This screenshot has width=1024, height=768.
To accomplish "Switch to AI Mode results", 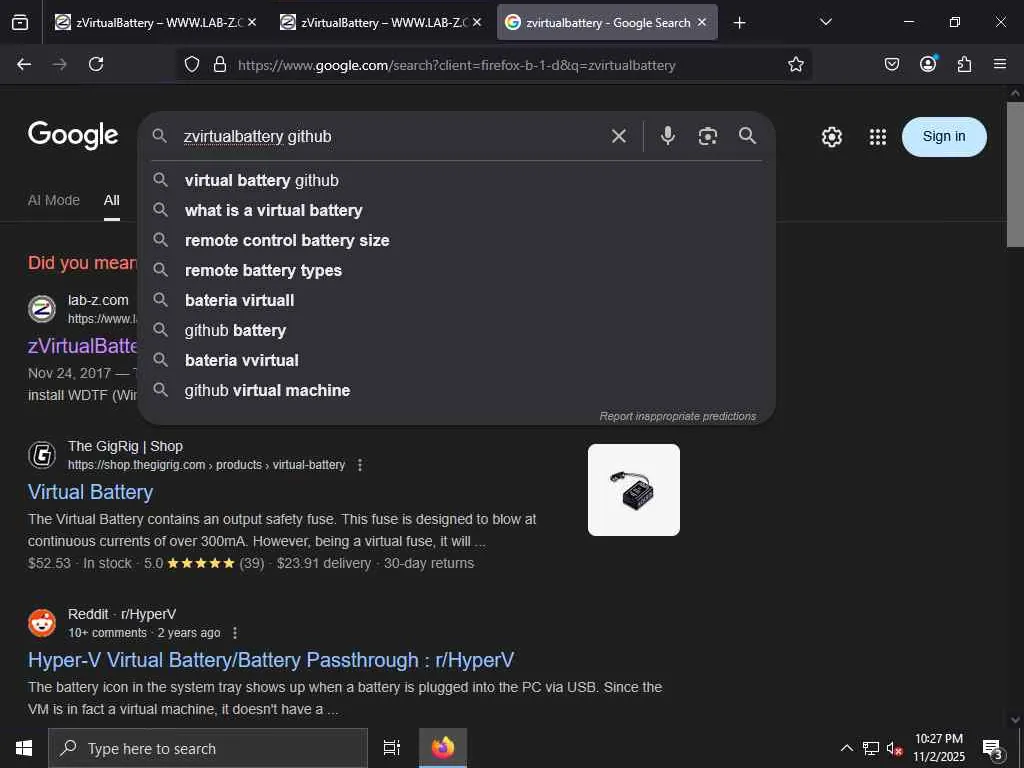I will click(54, 200).
